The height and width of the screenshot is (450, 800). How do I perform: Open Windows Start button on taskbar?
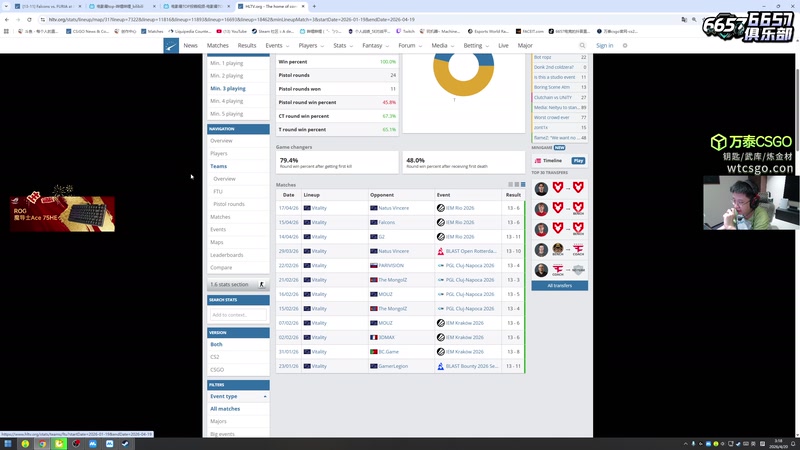click(8, 444)
